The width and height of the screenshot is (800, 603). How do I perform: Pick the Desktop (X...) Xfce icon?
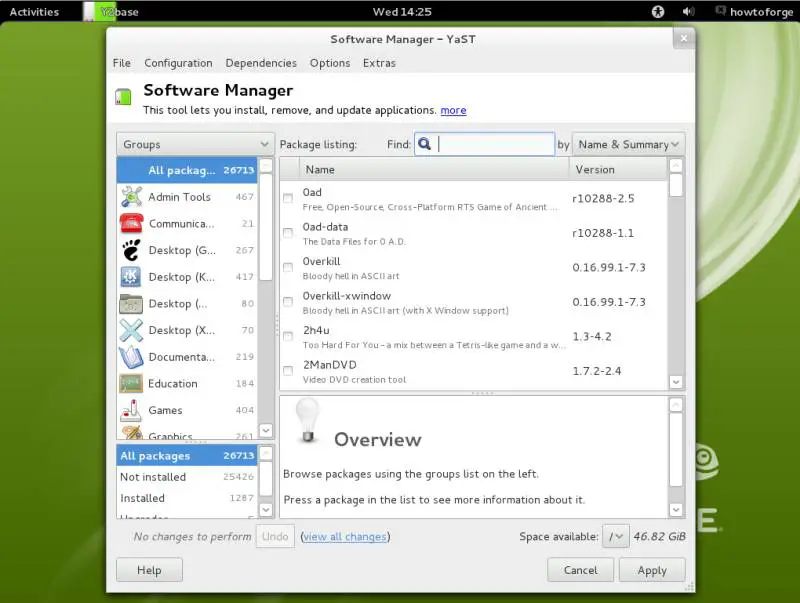coord(131,330)
